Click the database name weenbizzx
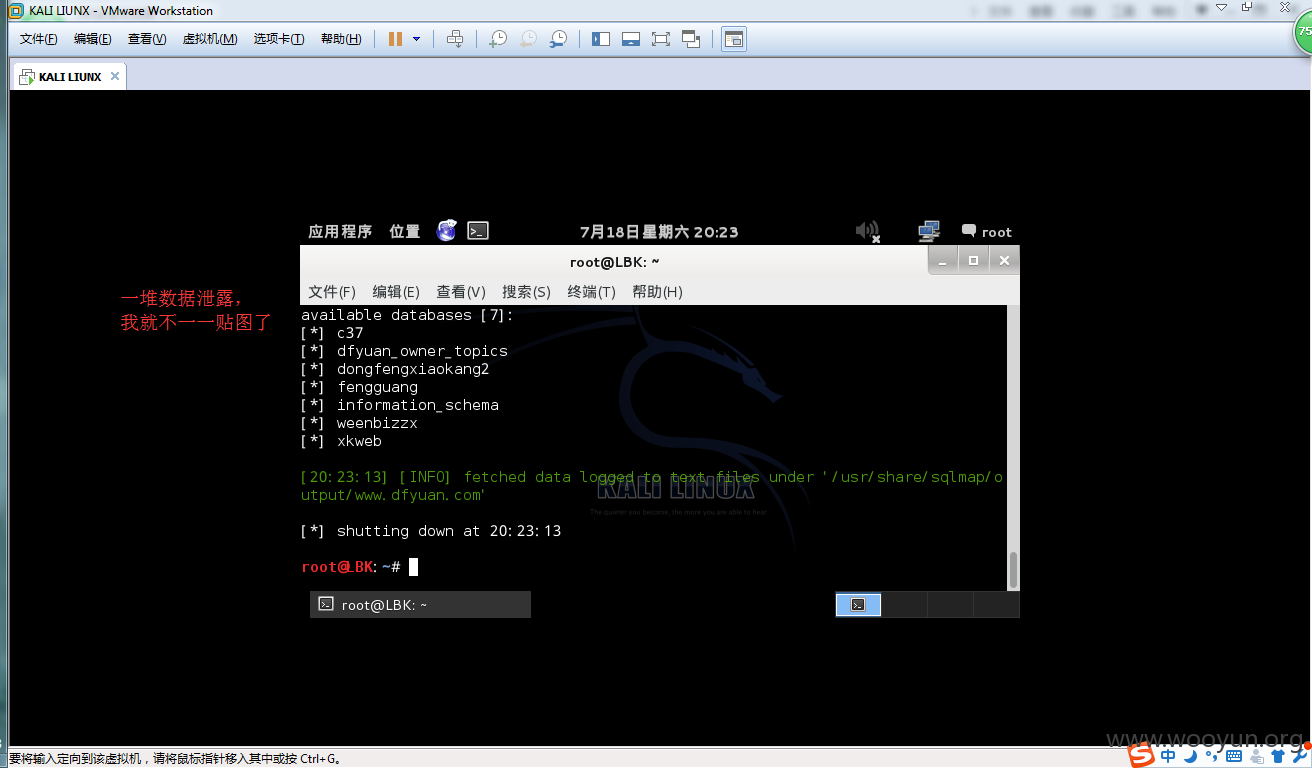The width and height of the screenshot is (1312, 768). coord(377,423)
